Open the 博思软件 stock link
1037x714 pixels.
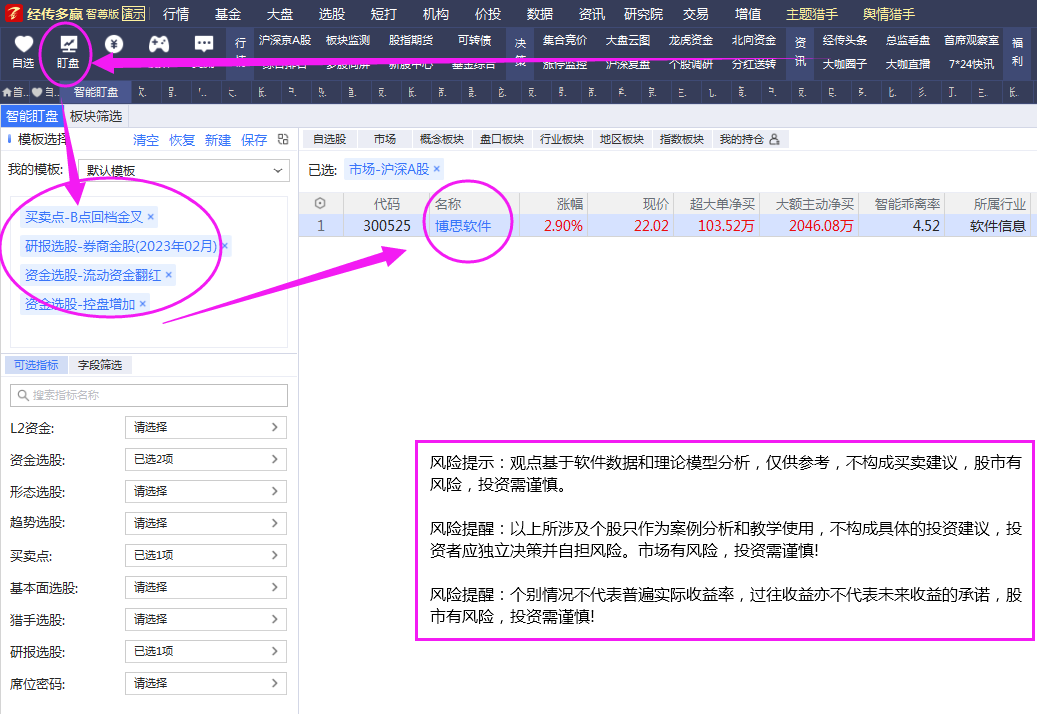[463, 226]
